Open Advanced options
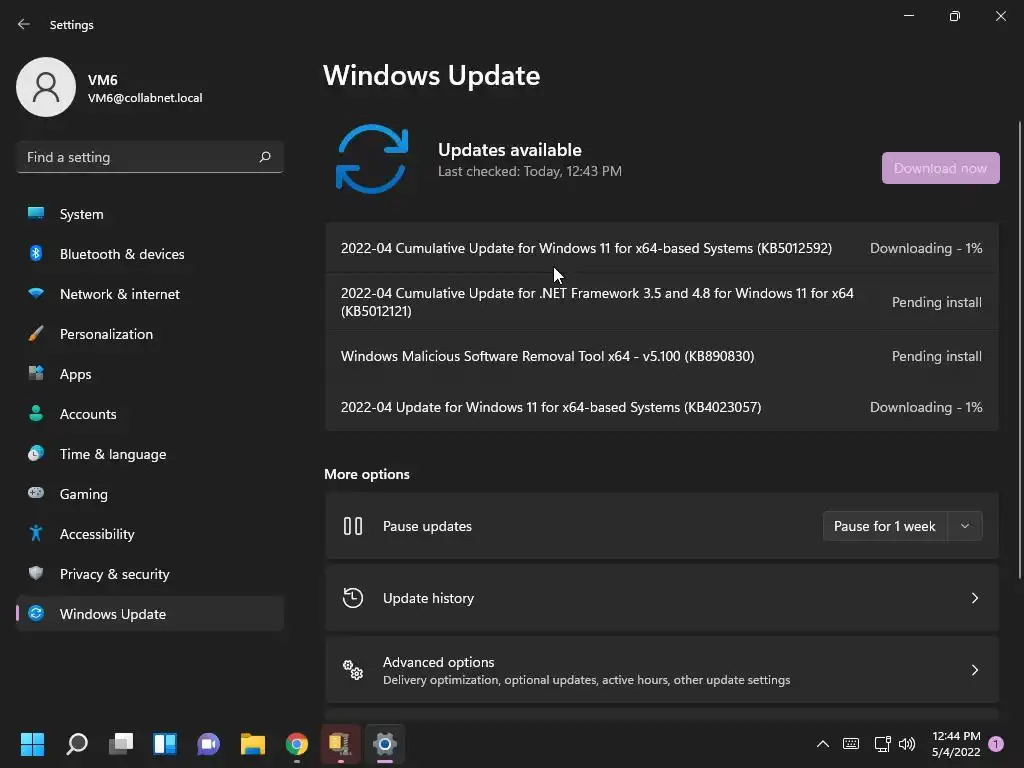The height and width of the screenshot is (768, 1024). click(662, 670)
